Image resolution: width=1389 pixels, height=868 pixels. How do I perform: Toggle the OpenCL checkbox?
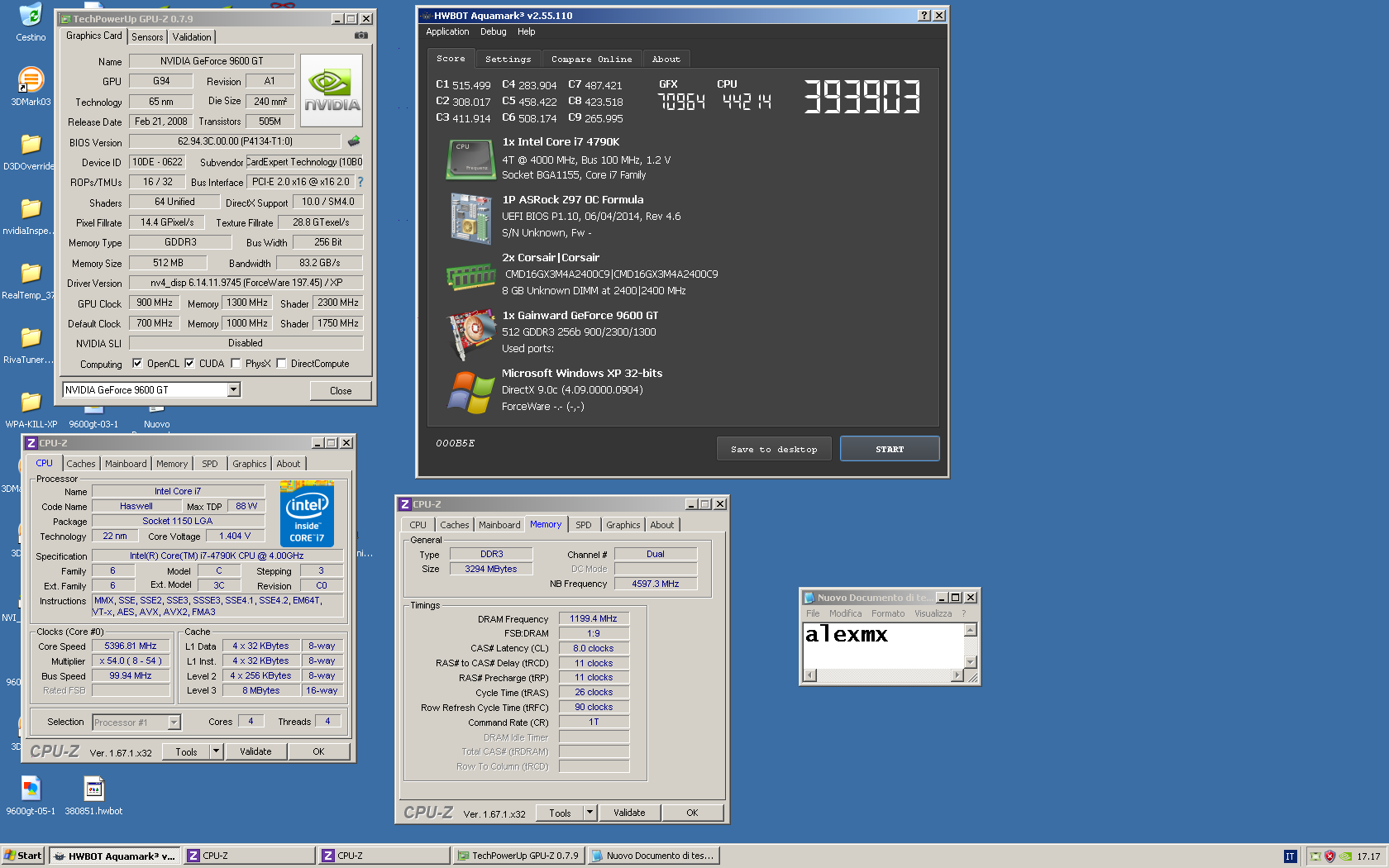click(137, 363)
